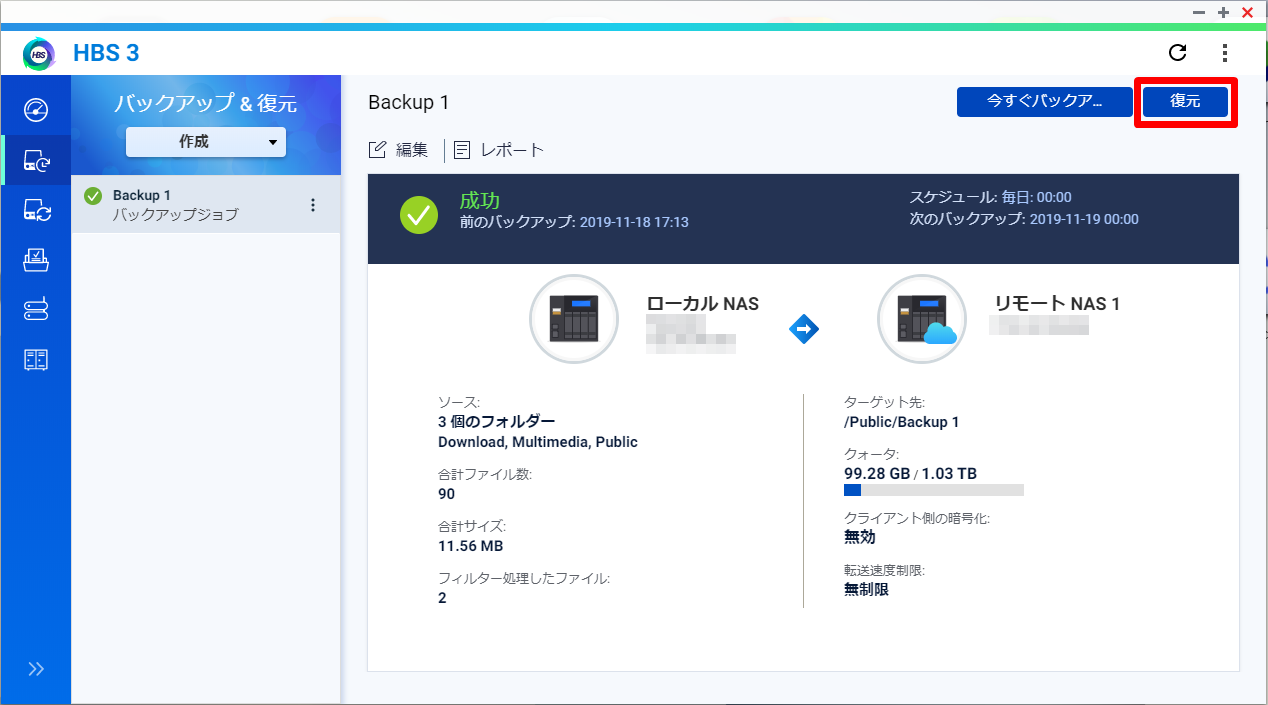The width and height of the screenshot is (1268, 705).
Task: Click the 今すぐバックアップ button
Action: 1045,102
